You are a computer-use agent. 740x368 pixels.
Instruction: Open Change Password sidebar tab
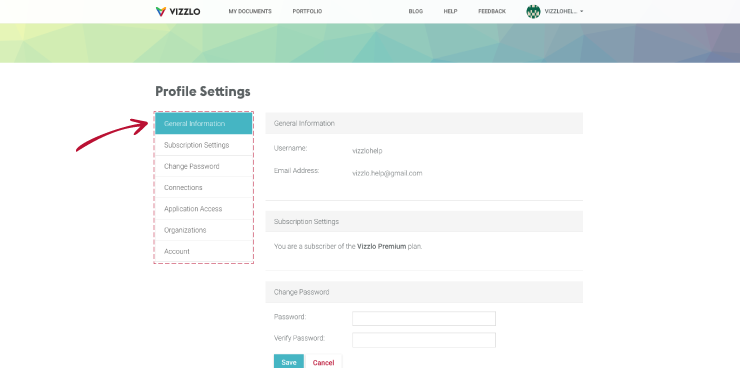[x=203, y=166]
